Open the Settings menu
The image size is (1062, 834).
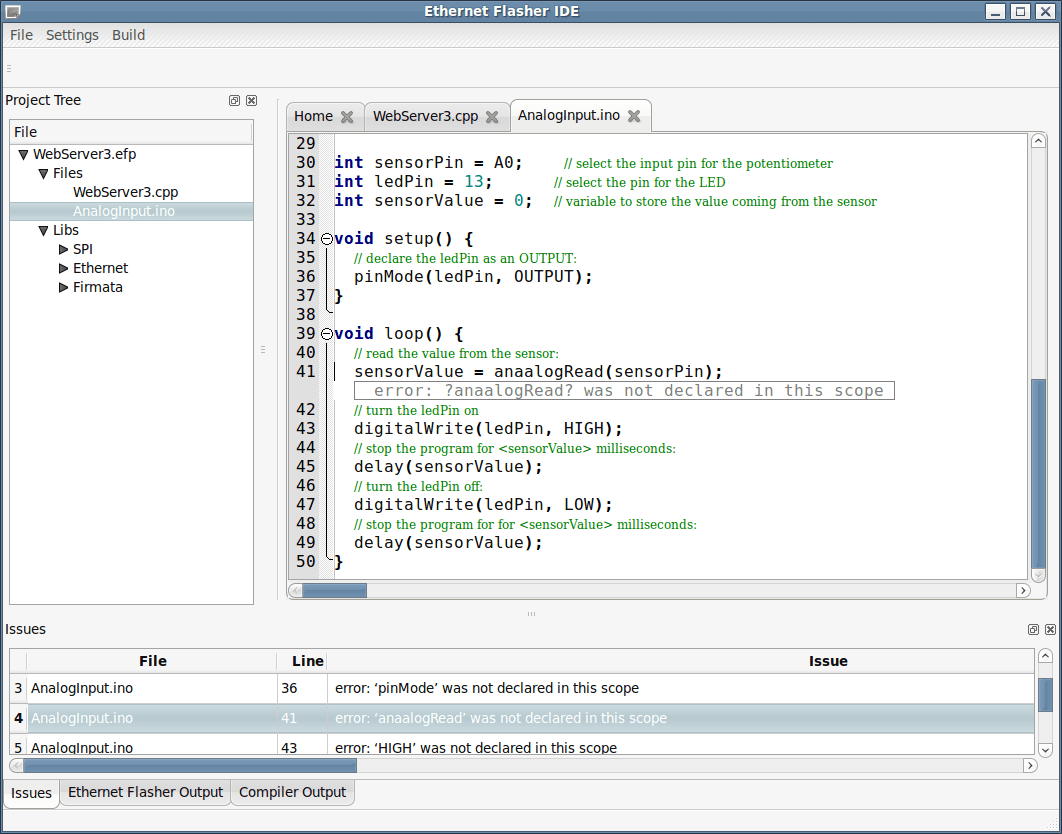[x=72, y=34]
